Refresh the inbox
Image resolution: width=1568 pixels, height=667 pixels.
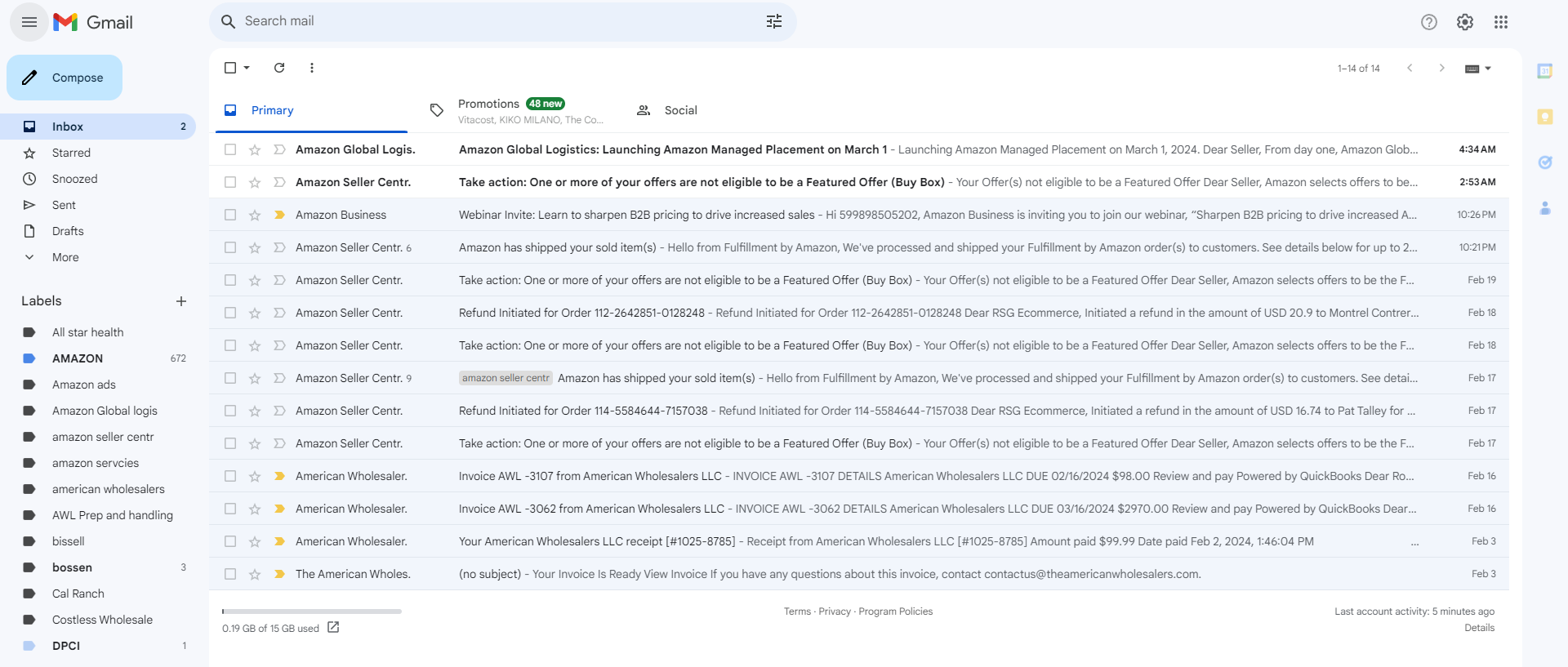(279, 68)
